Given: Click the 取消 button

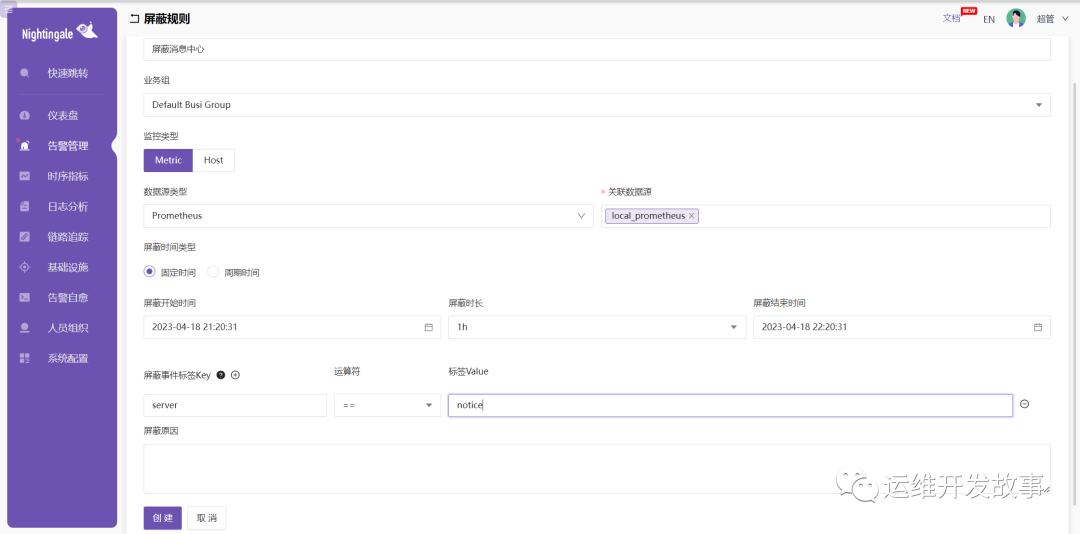Looking at the screenshot, I should (206, 518).
